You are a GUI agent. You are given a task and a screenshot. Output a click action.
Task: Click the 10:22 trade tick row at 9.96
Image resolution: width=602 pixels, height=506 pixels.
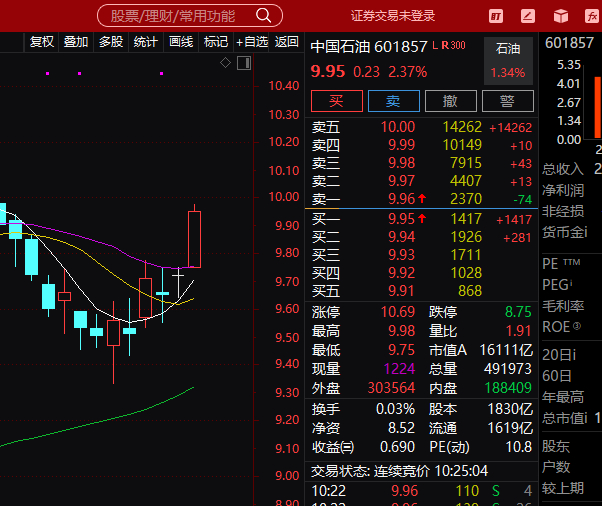422,491
